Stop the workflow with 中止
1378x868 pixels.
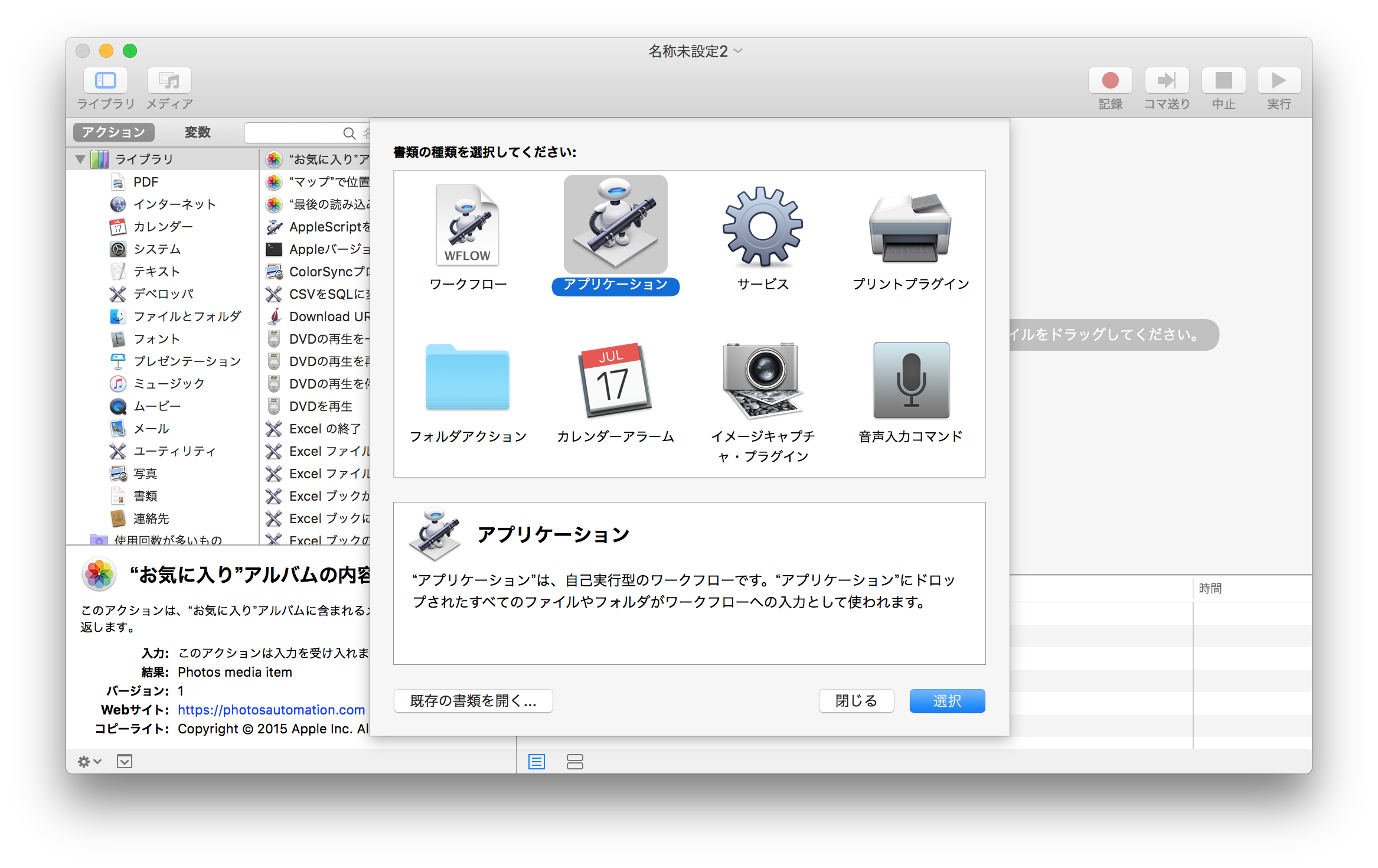point(1223,81)
